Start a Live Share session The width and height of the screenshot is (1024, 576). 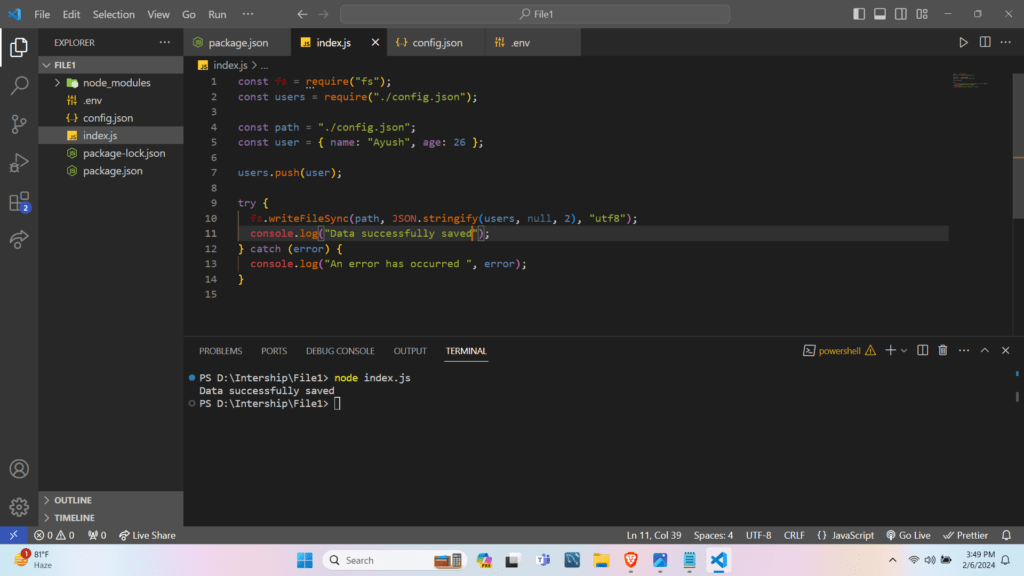pyautogui.click(x=146, y=535)
